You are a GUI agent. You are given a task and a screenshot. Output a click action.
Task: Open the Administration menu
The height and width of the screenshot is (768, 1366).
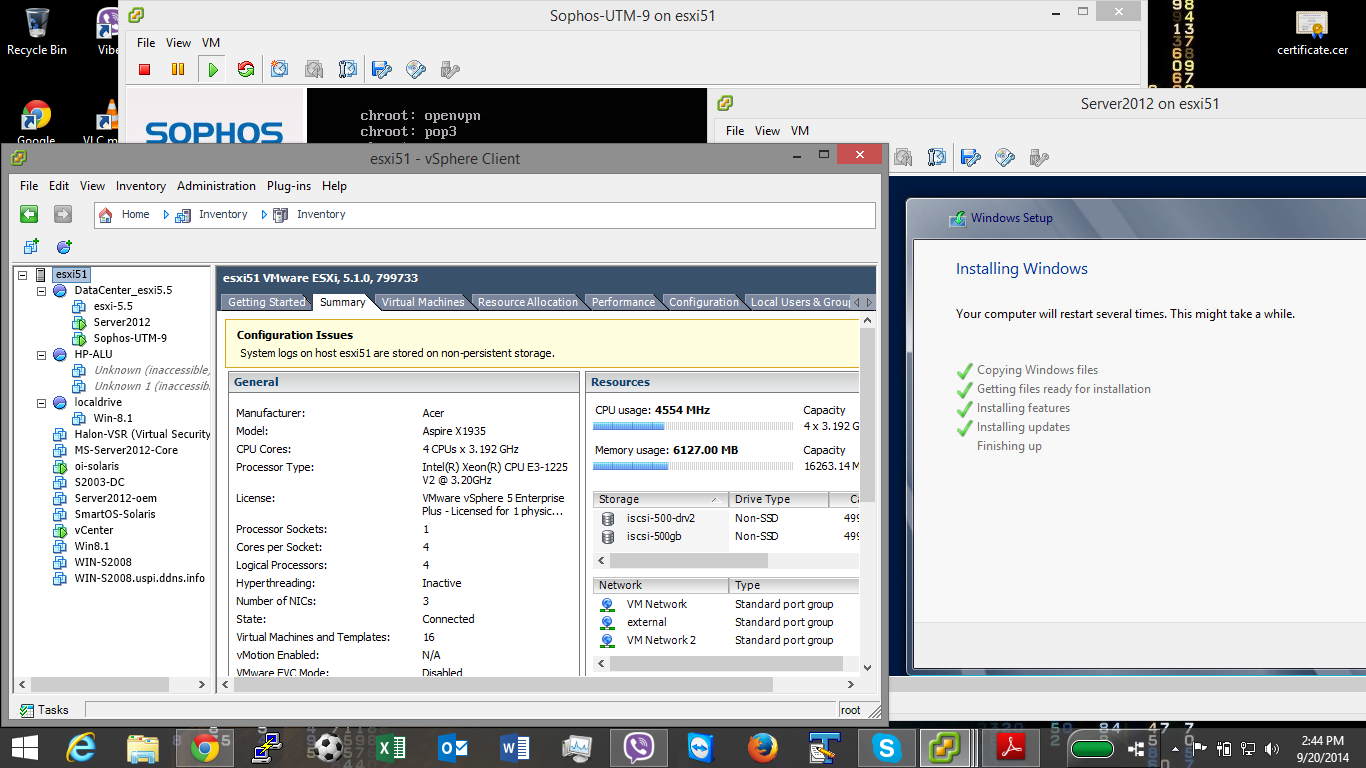[216, 186]
